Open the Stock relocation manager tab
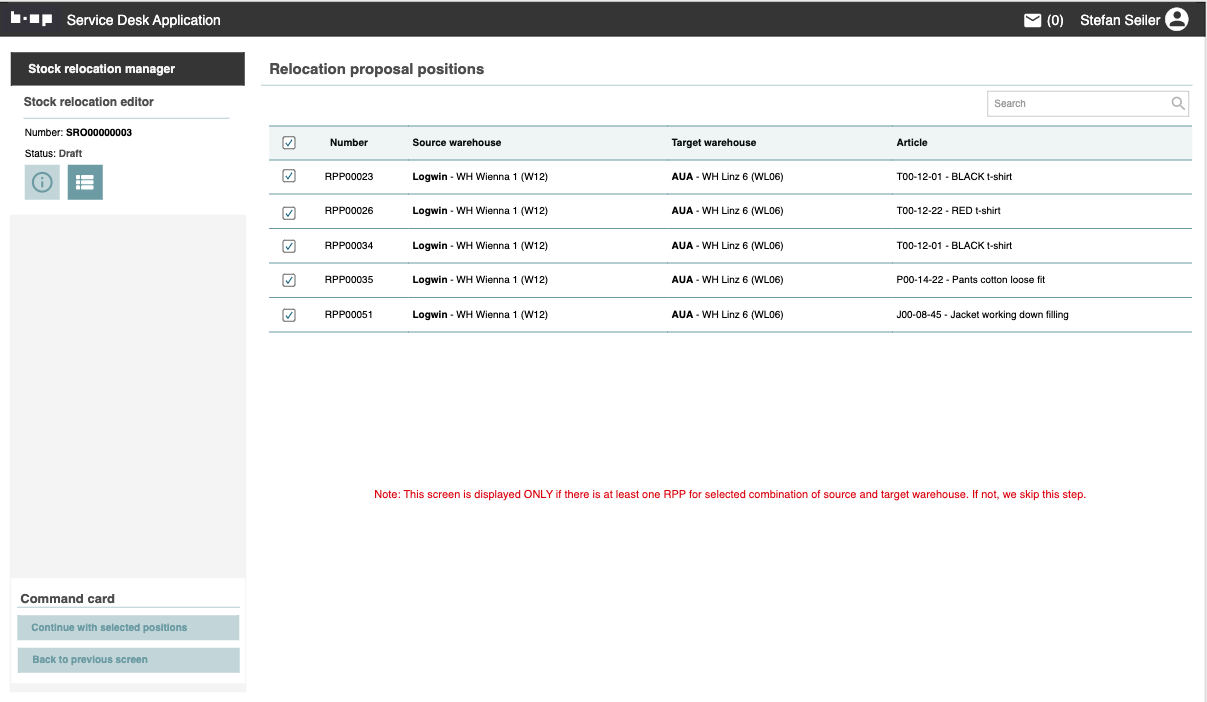 tap(127, 69)
